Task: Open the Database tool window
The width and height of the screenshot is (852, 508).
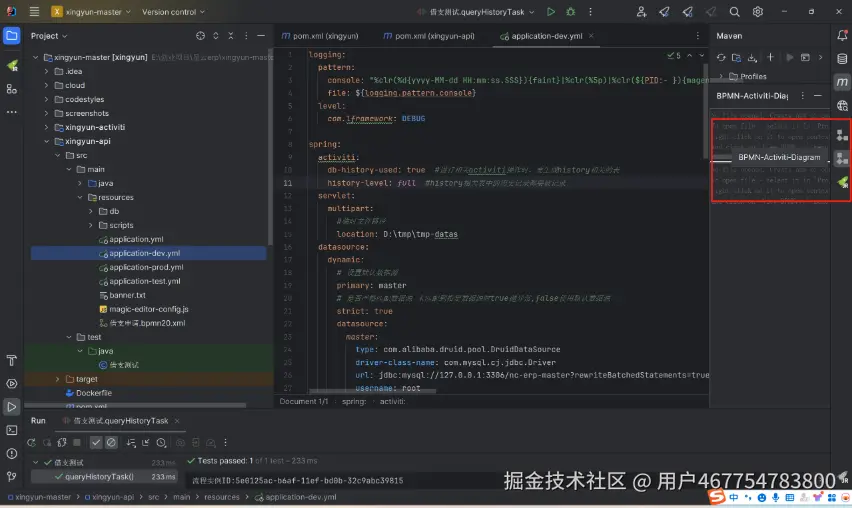Action: click(x=842, y=59)
